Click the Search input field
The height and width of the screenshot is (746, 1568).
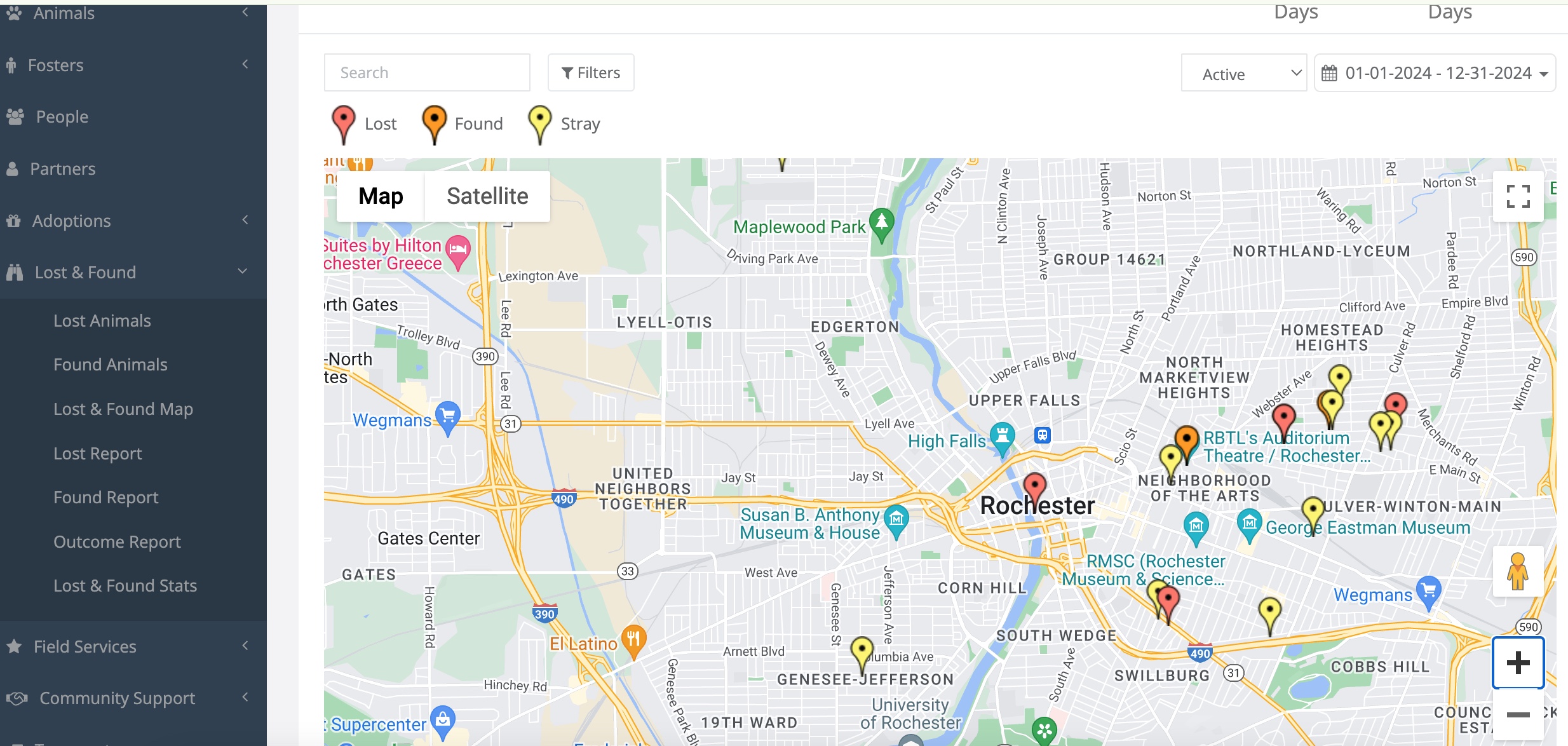(427, 73)
